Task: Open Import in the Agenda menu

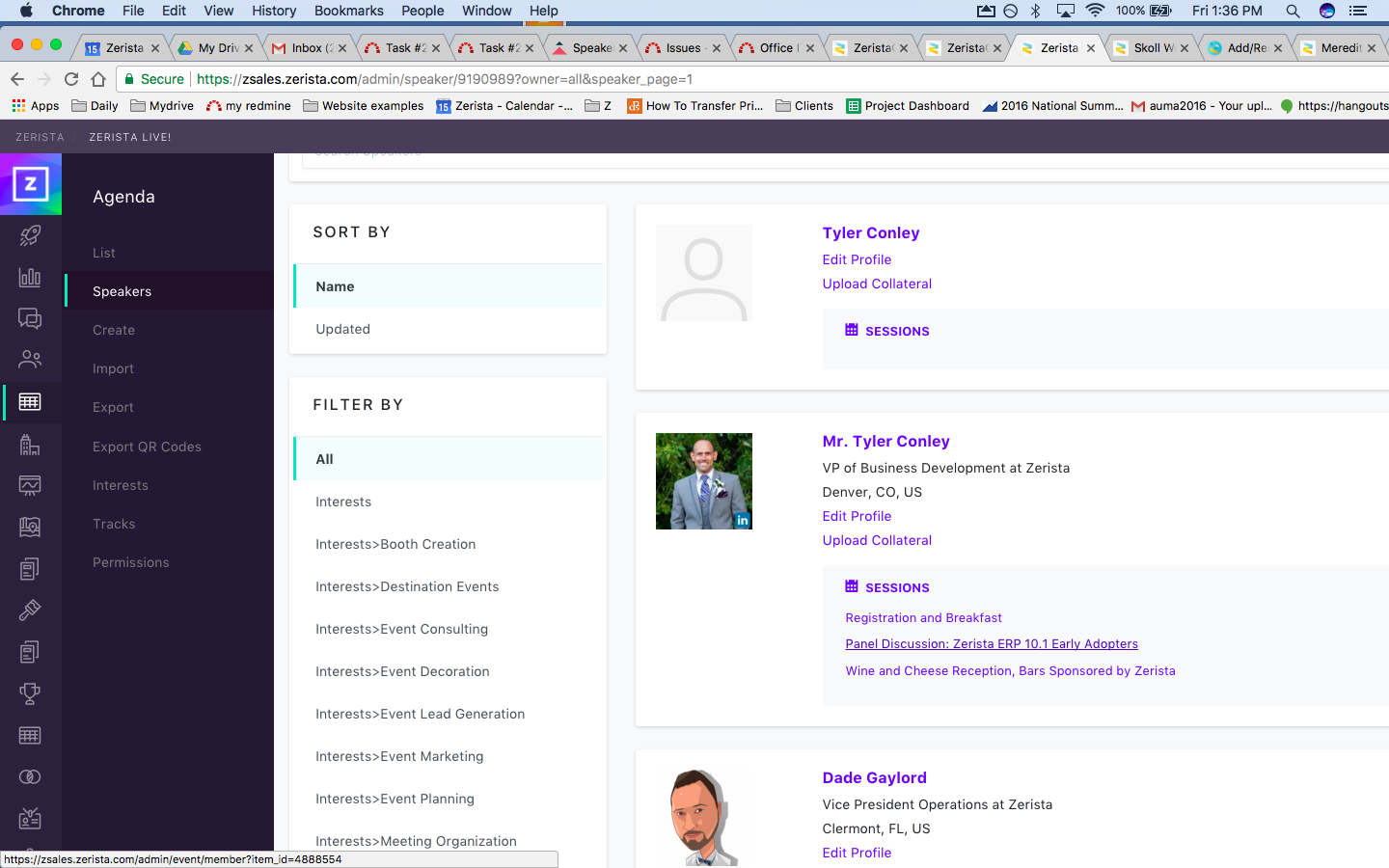Action: [113, 368]
